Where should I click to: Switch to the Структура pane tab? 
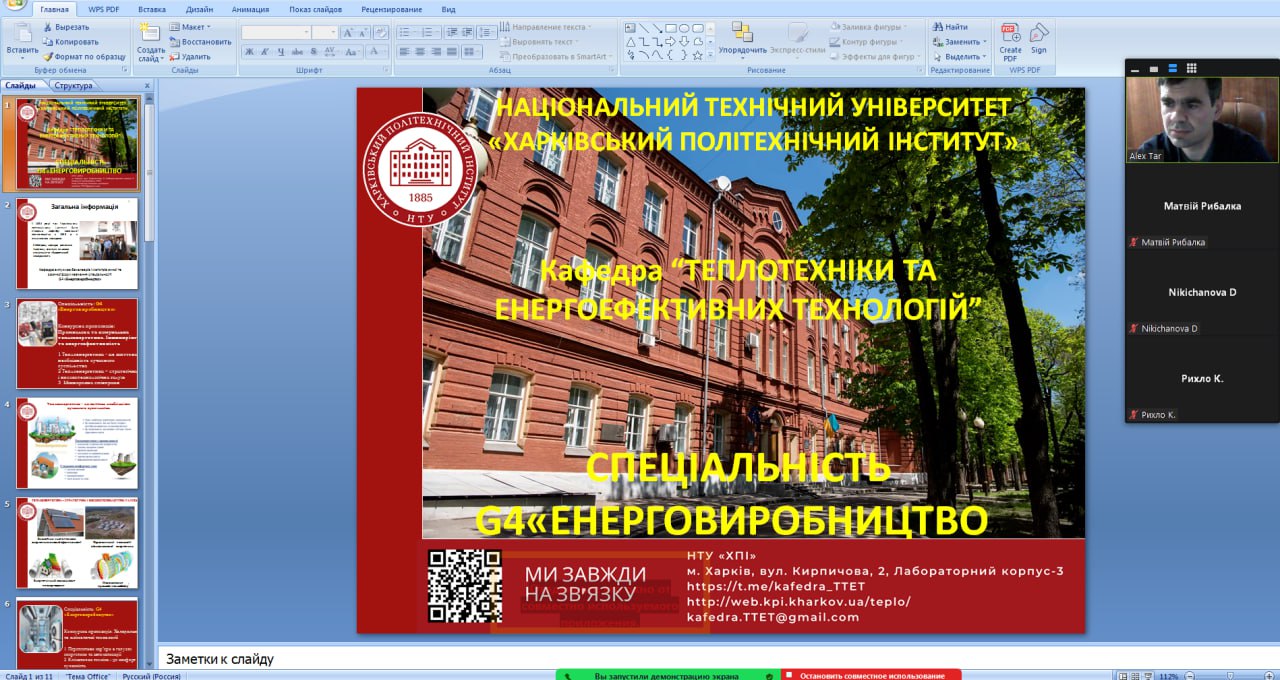[x=74, y=86]
